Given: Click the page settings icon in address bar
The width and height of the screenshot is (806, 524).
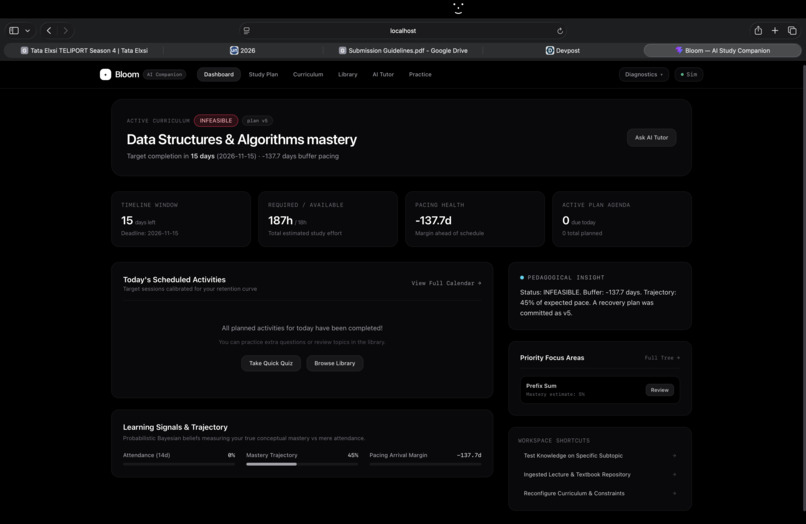Looking at the screenshot, I should 247,31.
